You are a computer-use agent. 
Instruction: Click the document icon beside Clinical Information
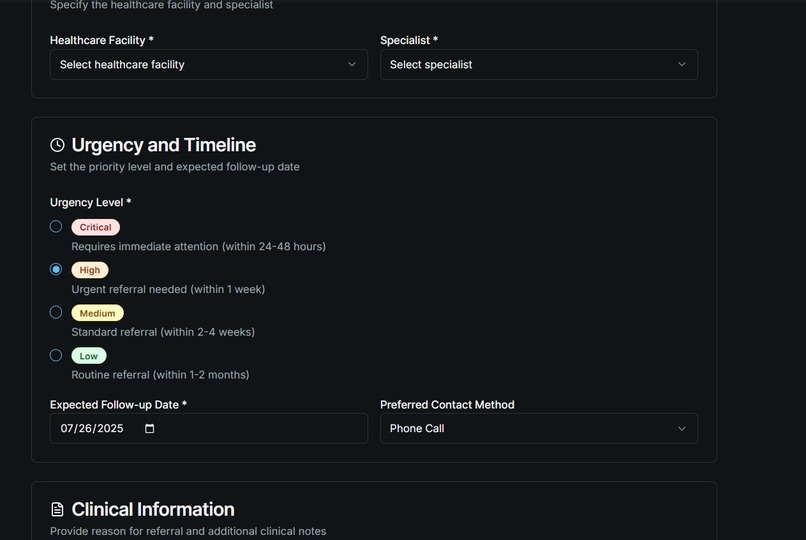[x=58, y=509]
